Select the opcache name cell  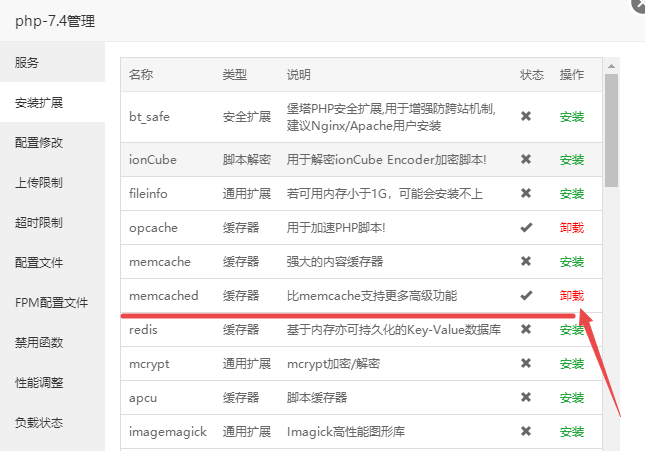click(x=153, y=228)
